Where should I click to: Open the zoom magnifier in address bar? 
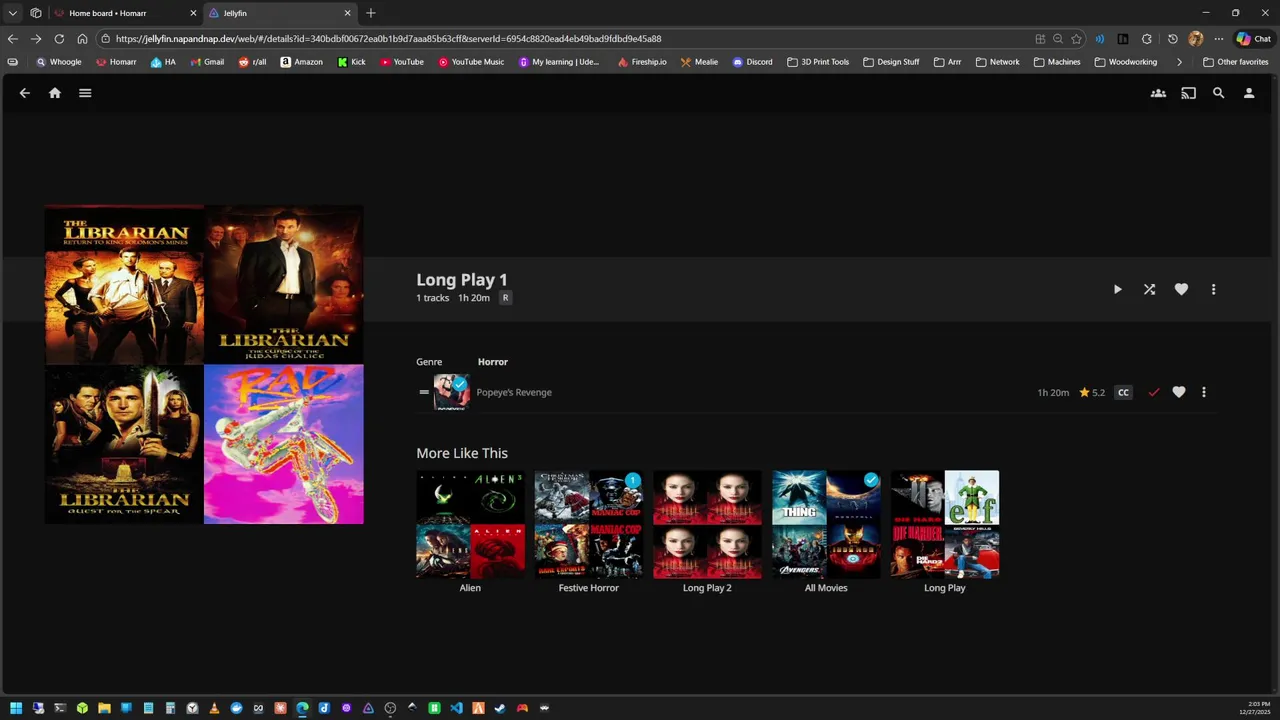tap(1058, 39)
